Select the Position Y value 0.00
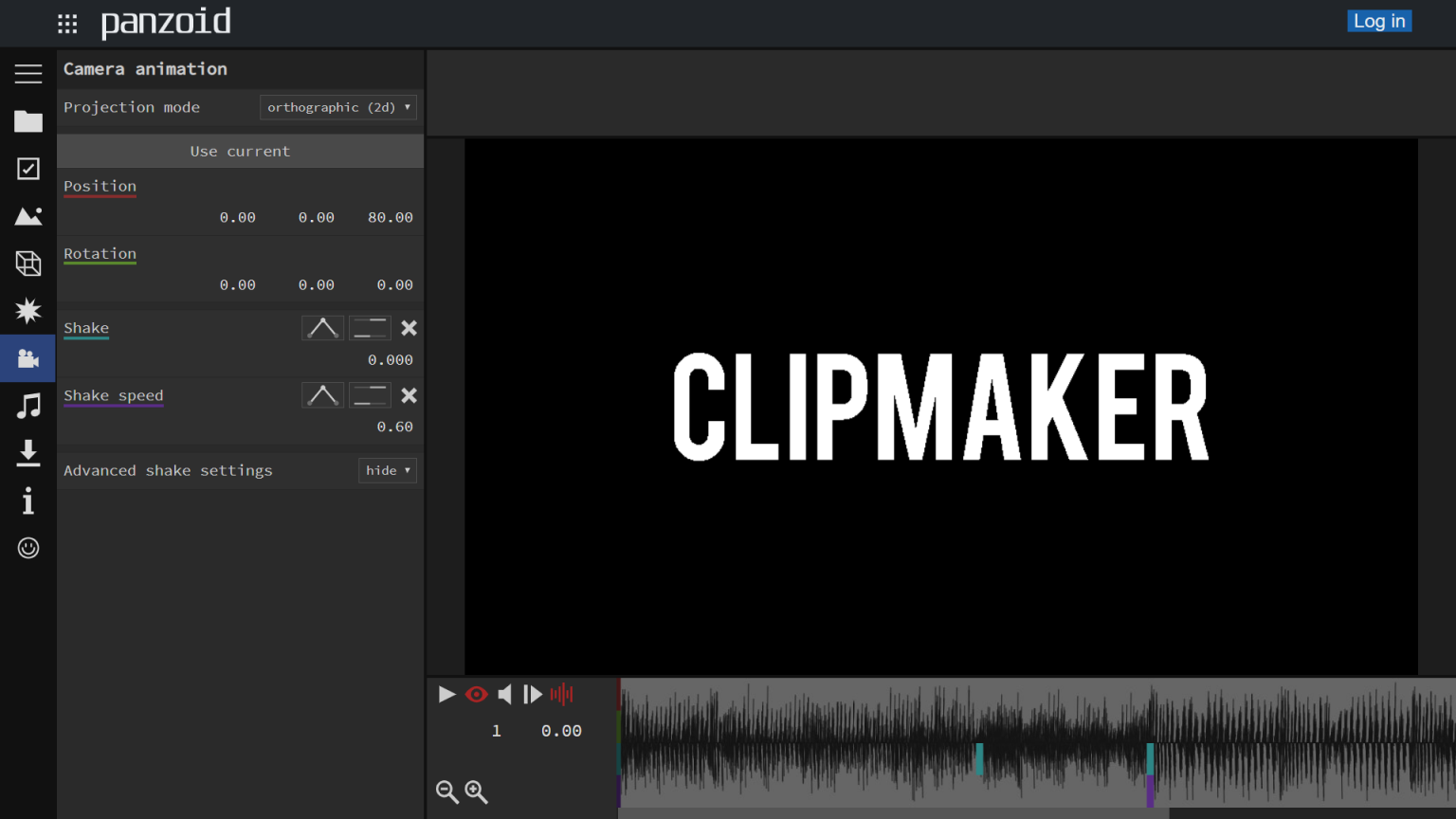 click(316, 217)
